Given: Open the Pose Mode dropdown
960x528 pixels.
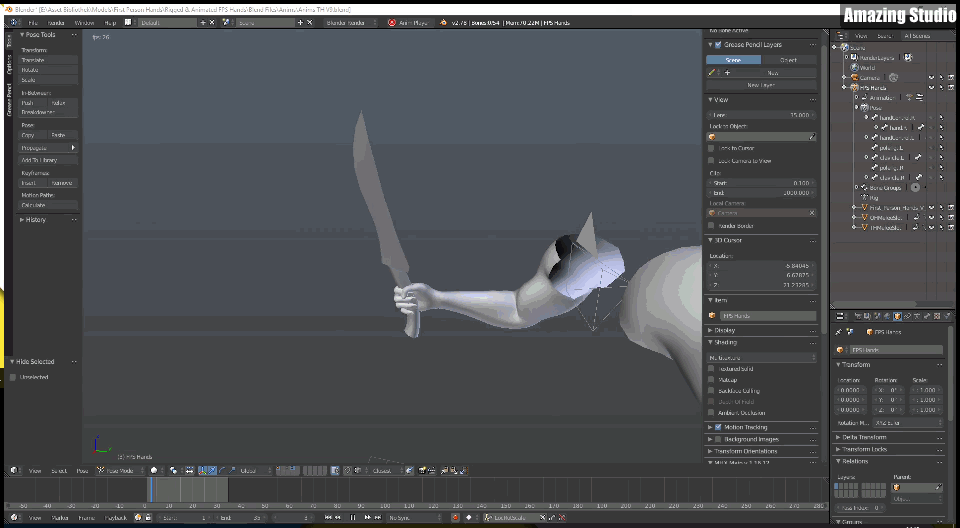Looking at the screenshot, I should [x=121, y=470].
